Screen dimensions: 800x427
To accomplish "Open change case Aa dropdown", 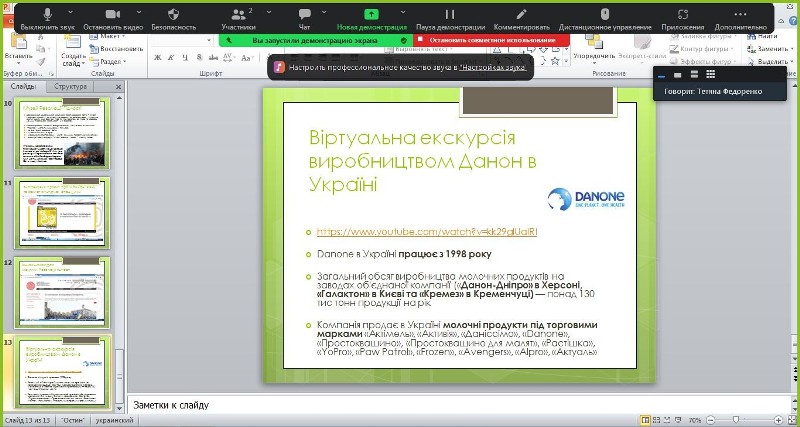I will (x=247, y=58).
